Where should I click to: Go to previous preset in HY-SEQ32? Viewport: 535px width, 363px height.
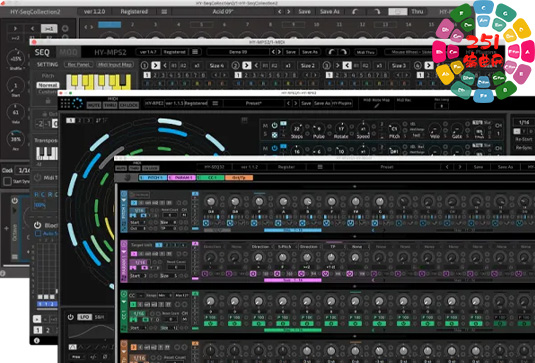coord(447,167)
